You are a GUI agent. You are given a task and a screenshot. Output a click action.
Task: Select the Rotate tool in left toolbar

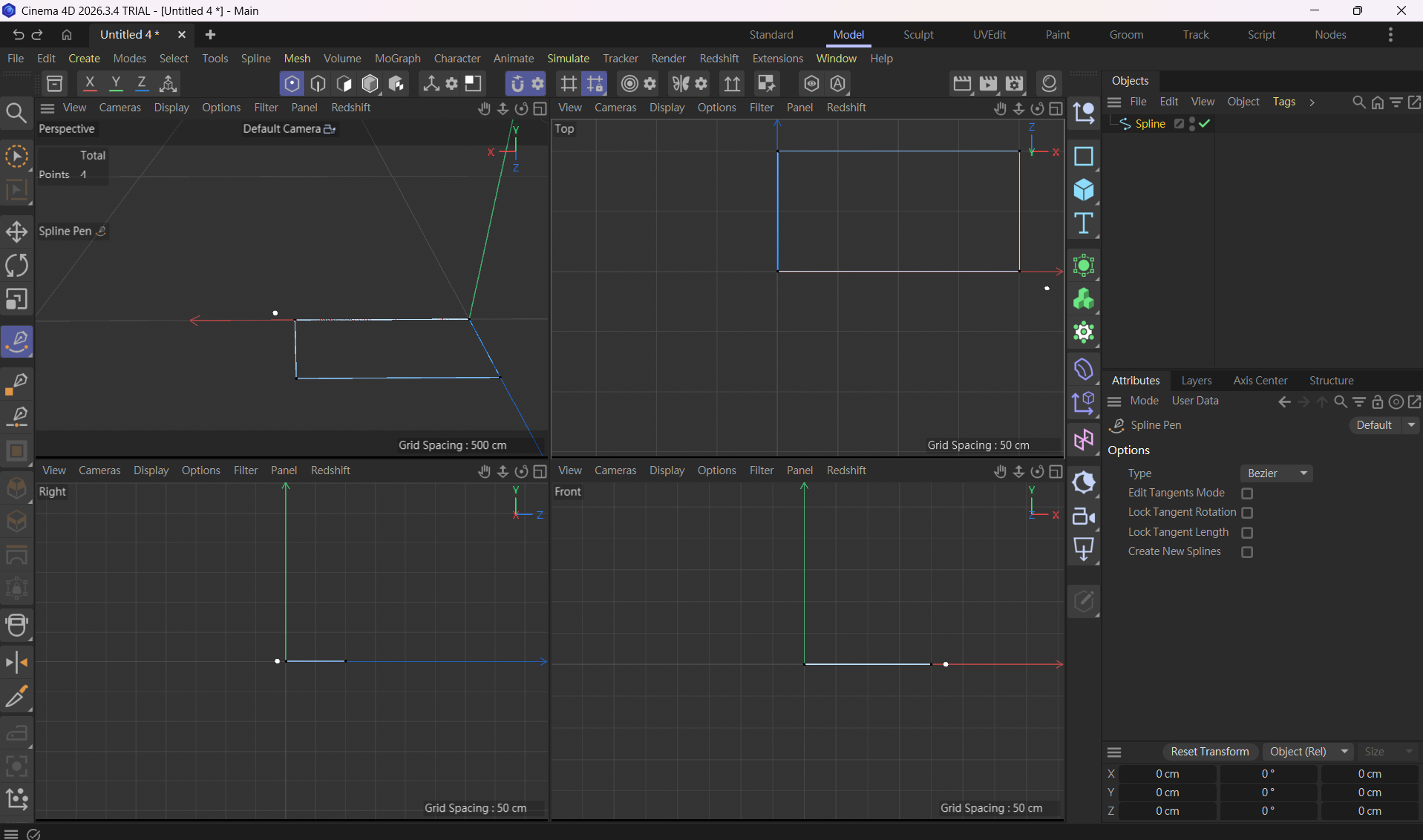click(x=17, y=266)
